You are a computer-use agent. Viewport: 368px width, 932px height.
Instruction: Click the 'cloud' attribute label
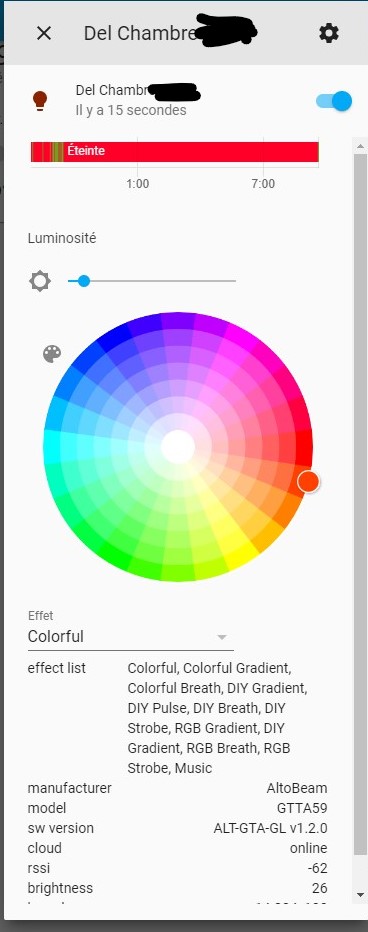[x=45, y=848]
